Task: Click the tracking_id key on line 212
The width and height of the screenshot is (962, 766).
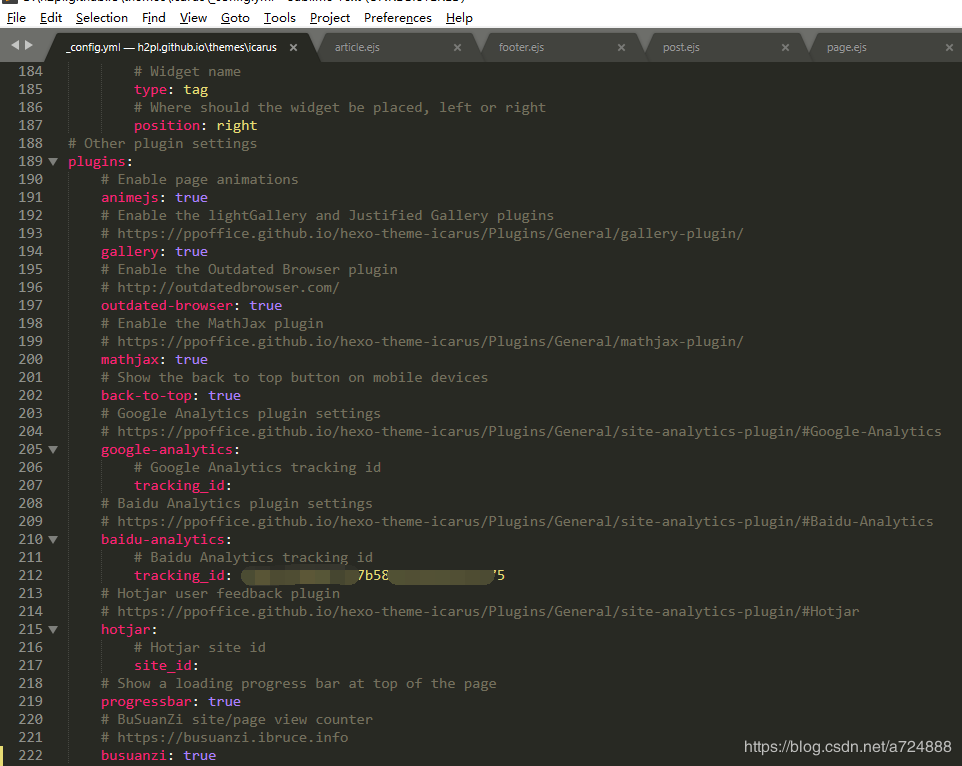Action: click(180, 575)
